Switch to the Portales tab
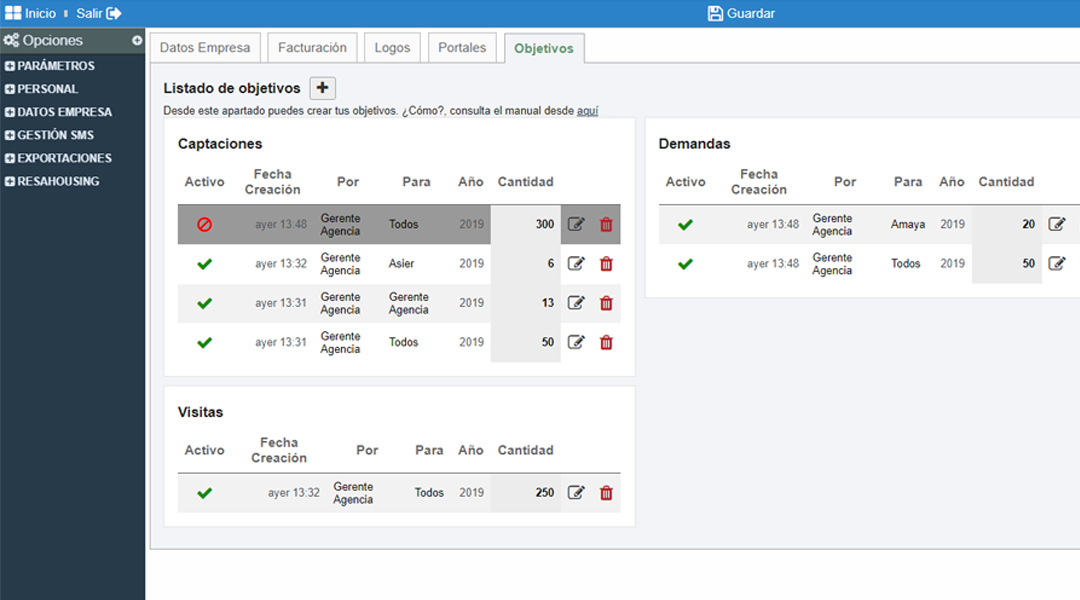 [462, 48]
